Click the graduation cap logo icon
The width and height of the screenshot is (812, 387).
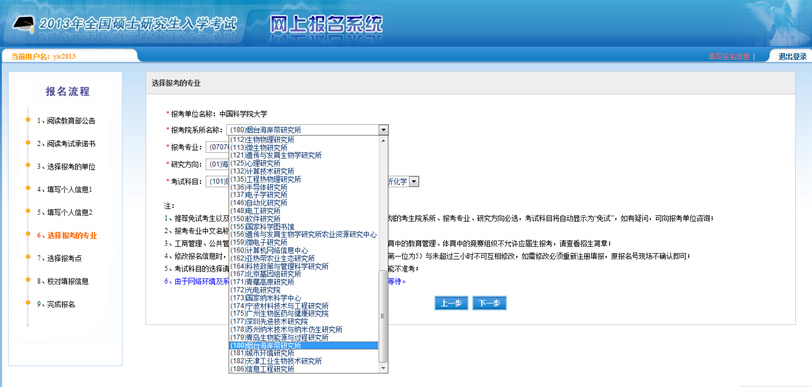click(x=24, y=24)
